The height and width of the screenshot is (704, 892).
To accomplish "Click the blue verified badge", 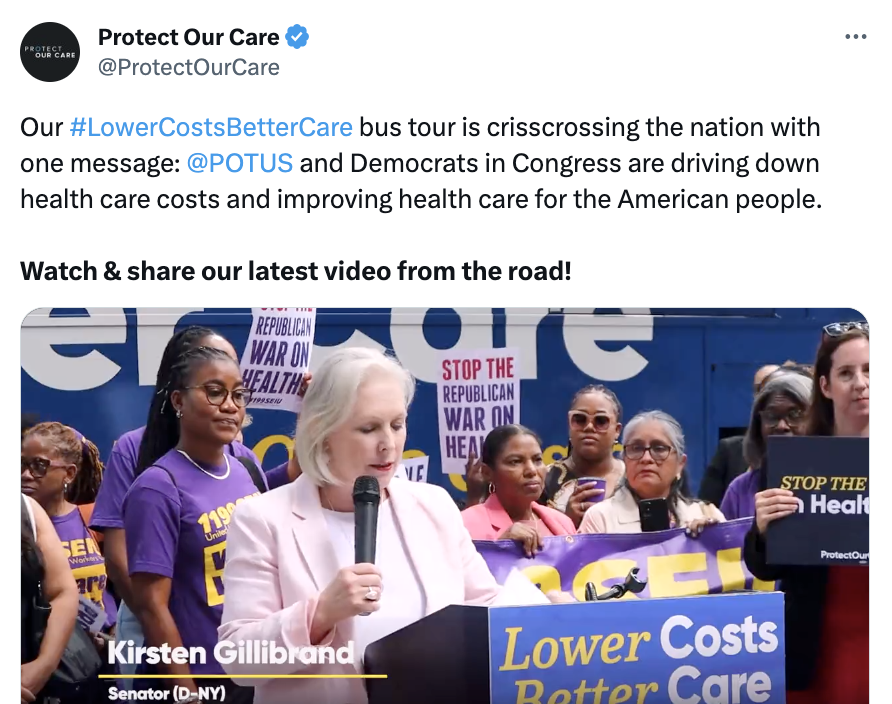I will click(x=297, y=37).
